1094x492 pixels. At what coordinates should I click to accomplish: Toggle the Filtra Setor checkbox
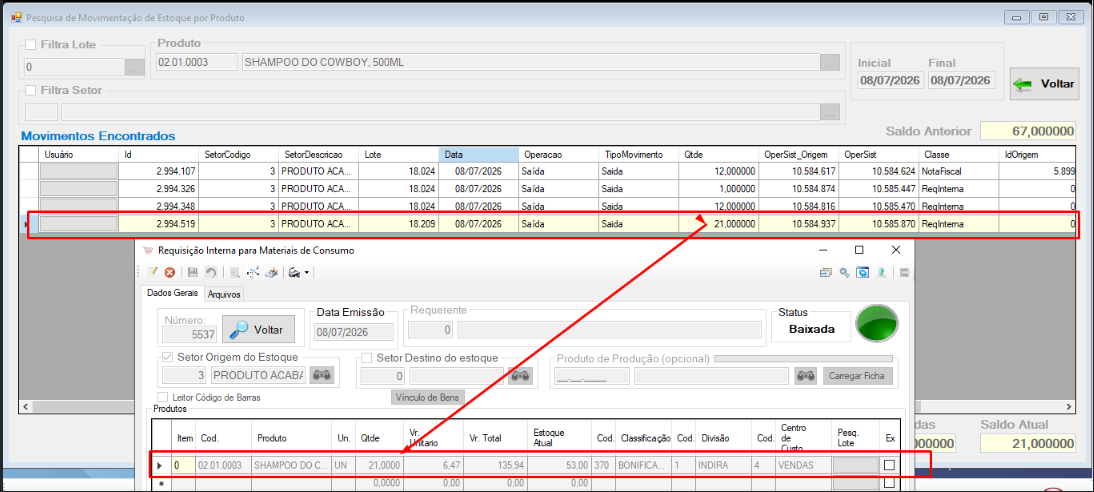(x=31, y=90)
